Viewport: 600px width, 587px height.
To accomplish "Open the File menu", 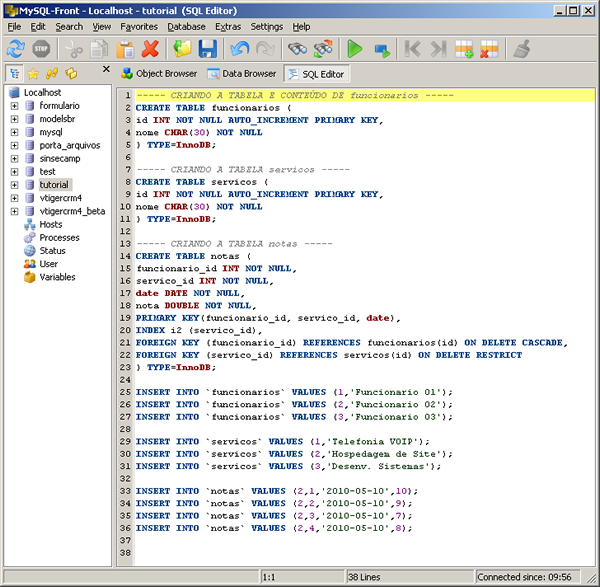I will tap(15, 27).
